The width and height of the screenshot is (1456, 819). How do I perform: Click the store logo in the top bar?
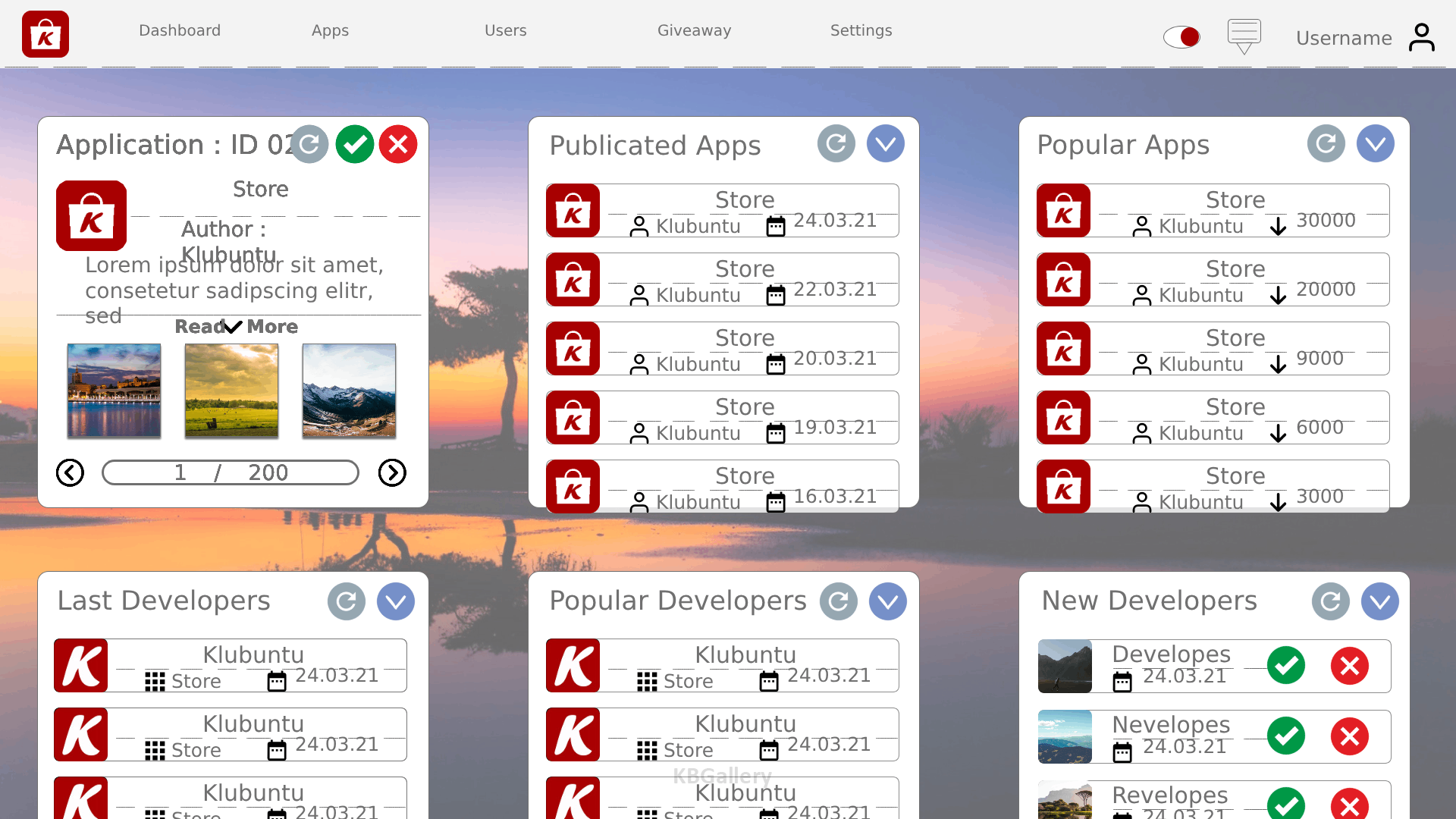click(x=45, y=34)
